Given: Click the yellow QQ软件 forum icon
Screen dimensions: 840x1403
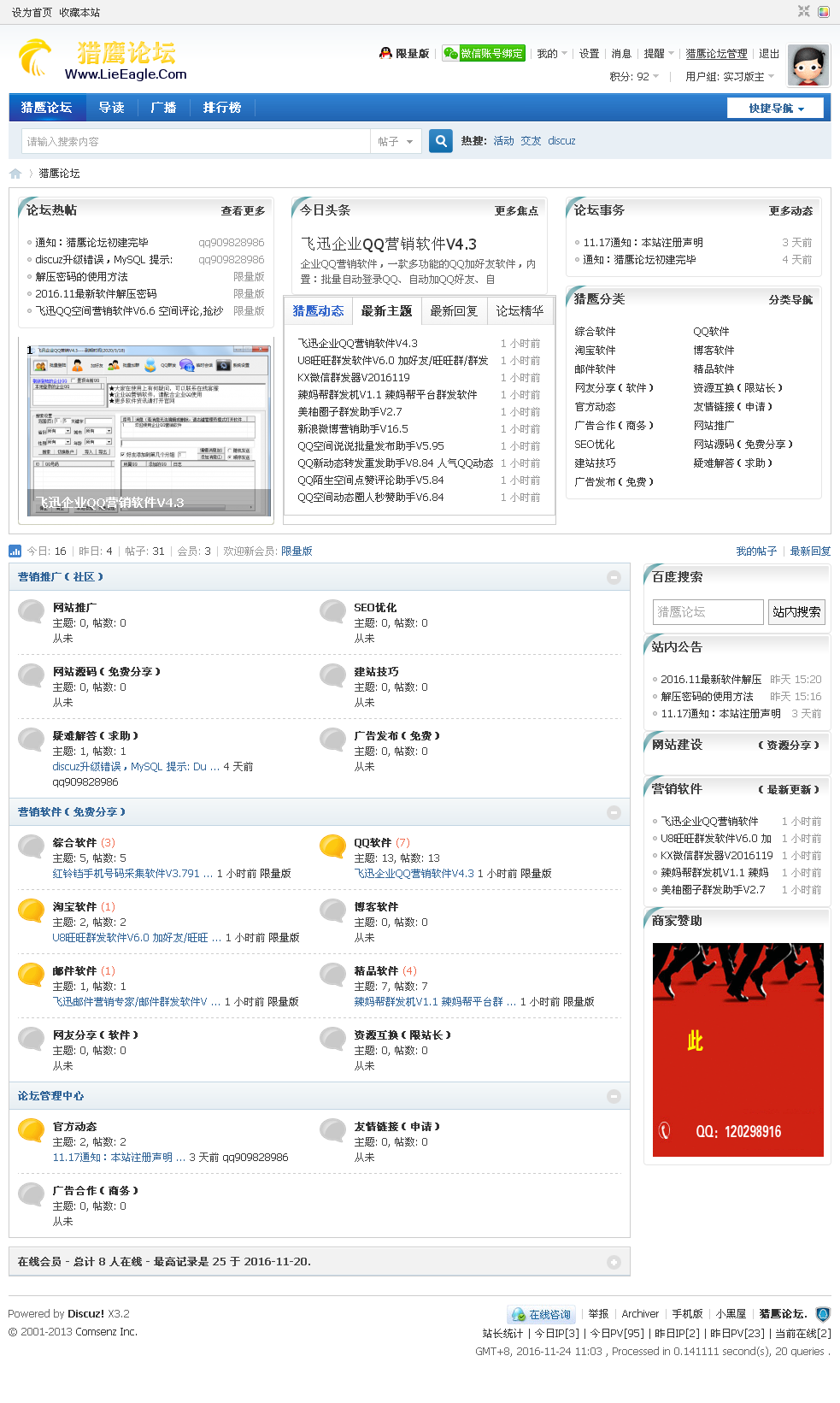Looking at the screenshot, I should [332, 846].
